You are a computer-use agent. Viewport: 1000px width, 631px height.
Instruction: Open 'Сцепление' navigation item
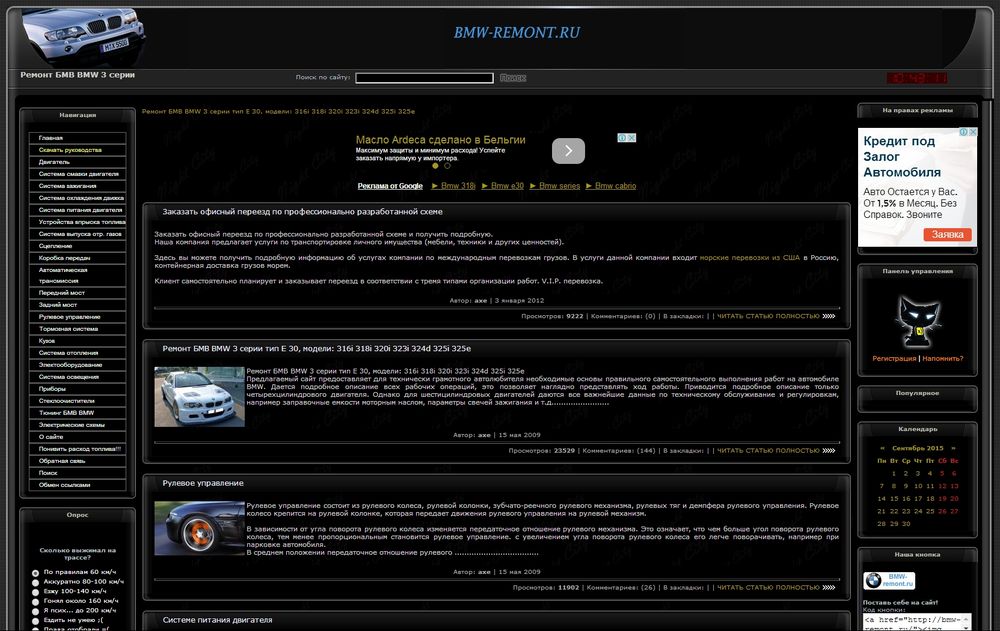(77, 246)
